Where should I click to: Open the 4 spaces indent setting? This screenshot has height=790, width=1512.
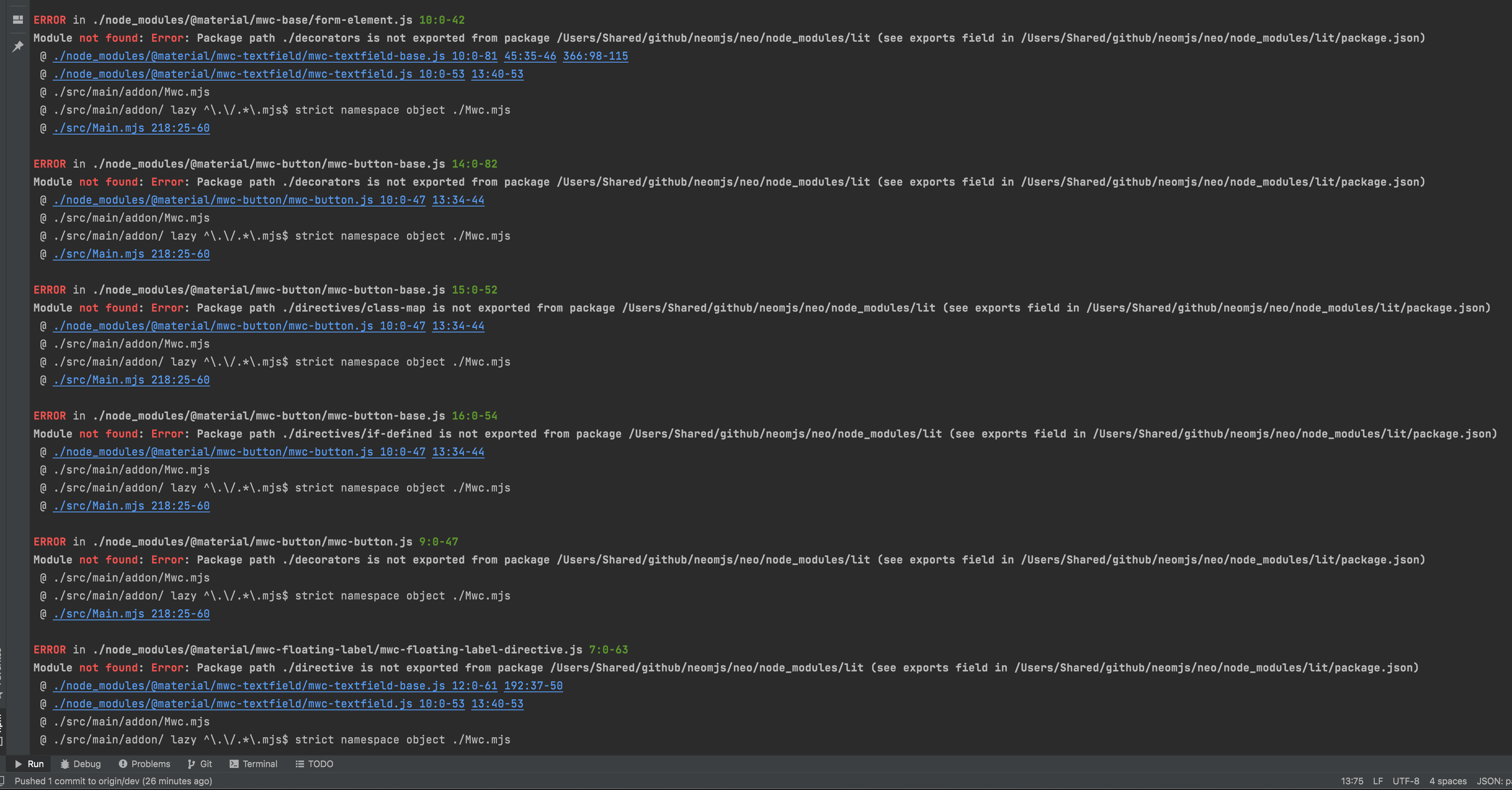(x=1447, y=781)
